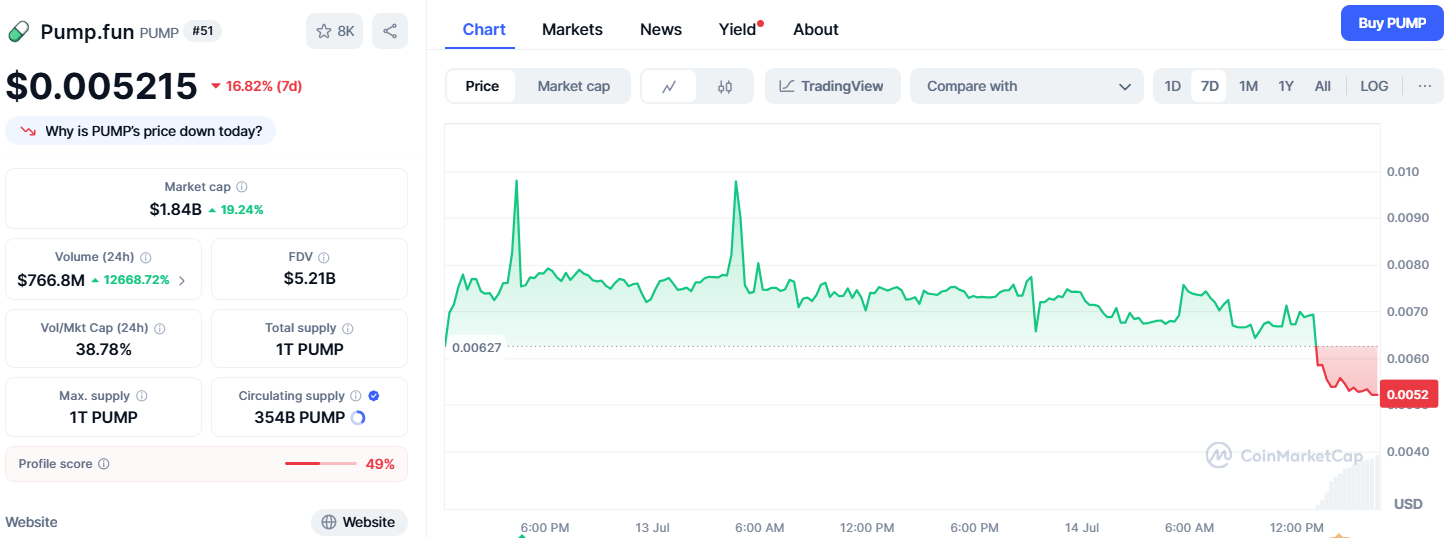Open the Markets tab
This screenshot has height=538, width=1446.
572,29
